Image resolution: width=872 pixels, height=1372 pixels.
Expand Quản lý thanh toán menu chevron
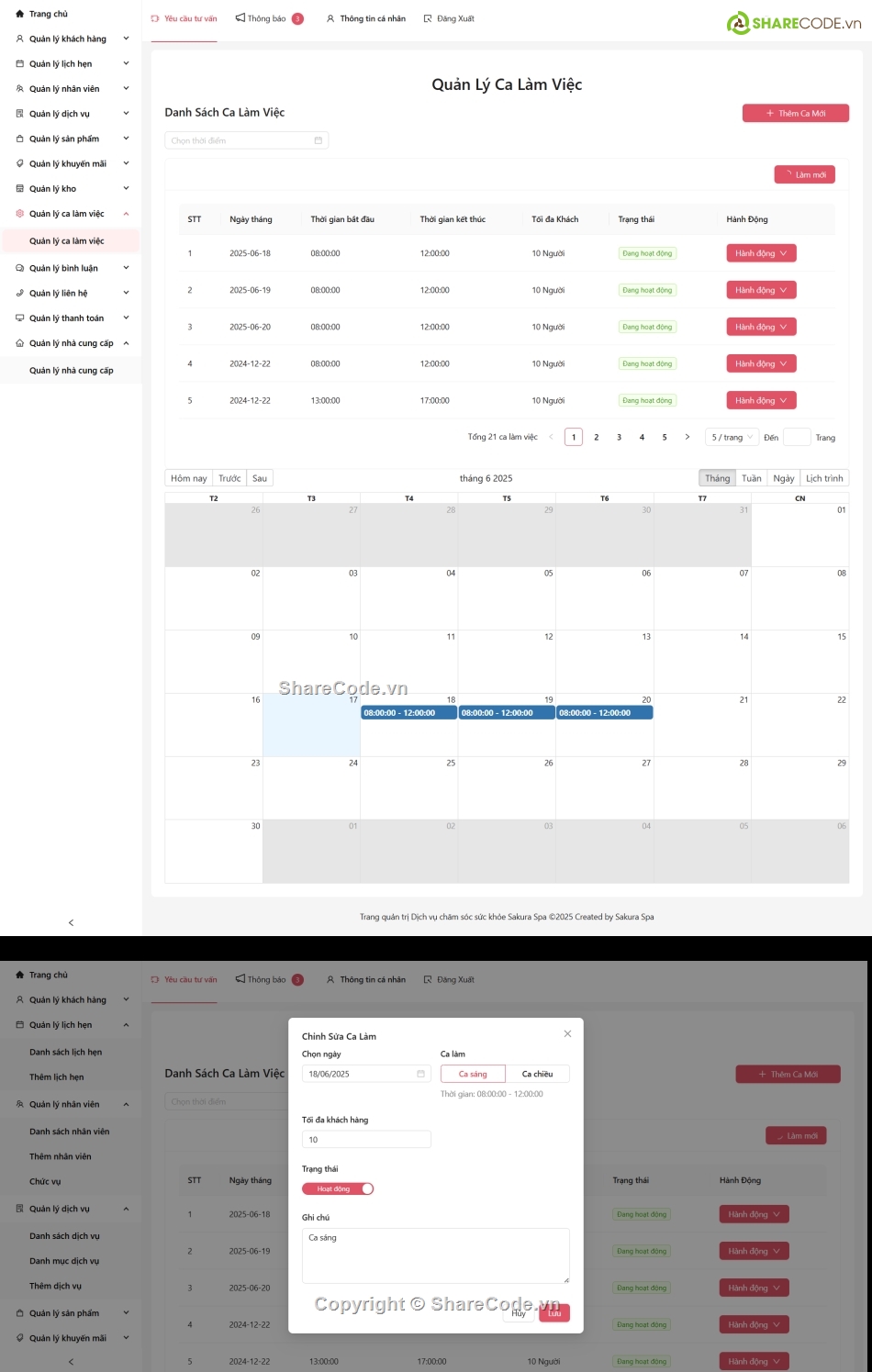tap(126, 318)
